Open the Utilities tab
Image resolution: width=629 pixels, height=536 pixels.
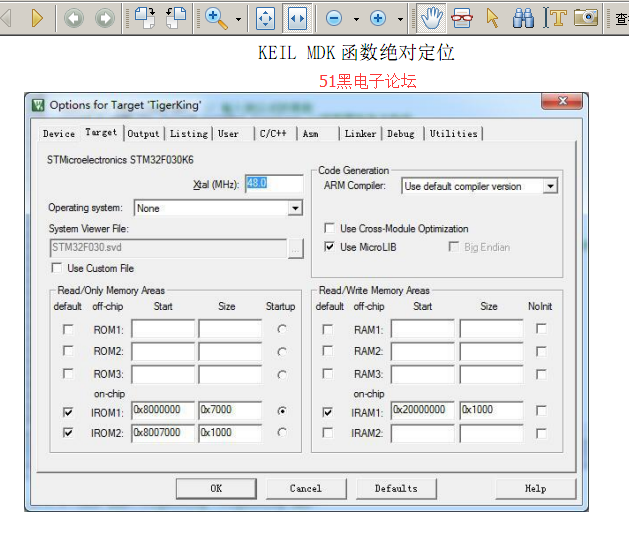click(453, 134)
